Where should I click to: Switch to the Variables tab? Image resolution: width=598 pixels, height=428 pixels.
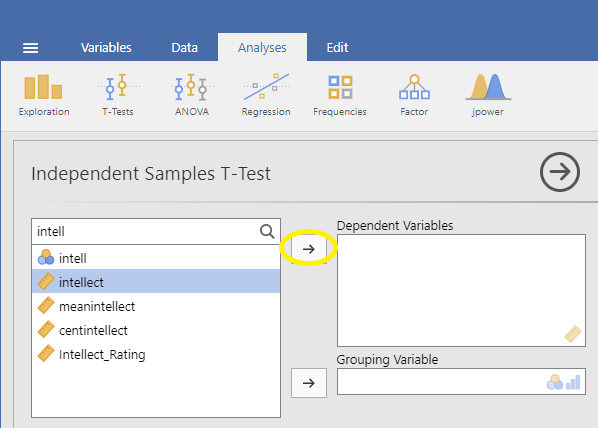click(x=106, y=48)
